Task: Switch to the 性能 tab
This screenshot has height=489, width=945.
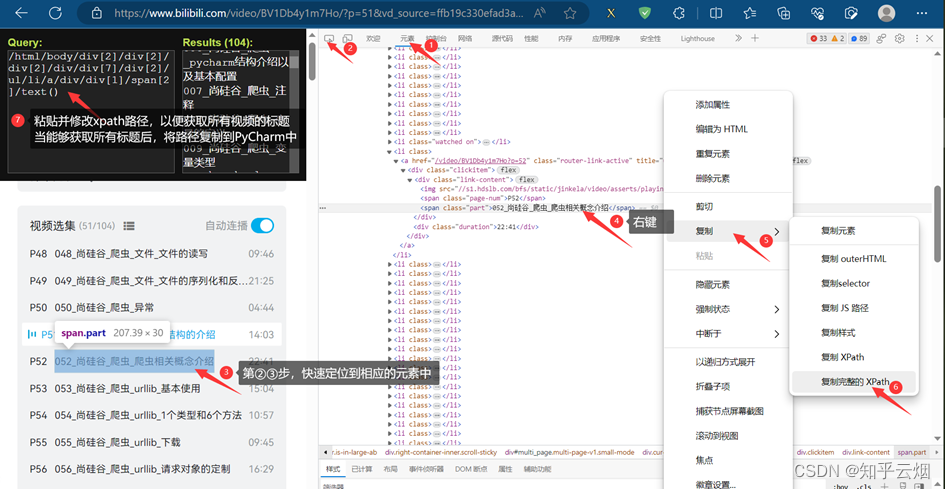Action: click(531, 38)
